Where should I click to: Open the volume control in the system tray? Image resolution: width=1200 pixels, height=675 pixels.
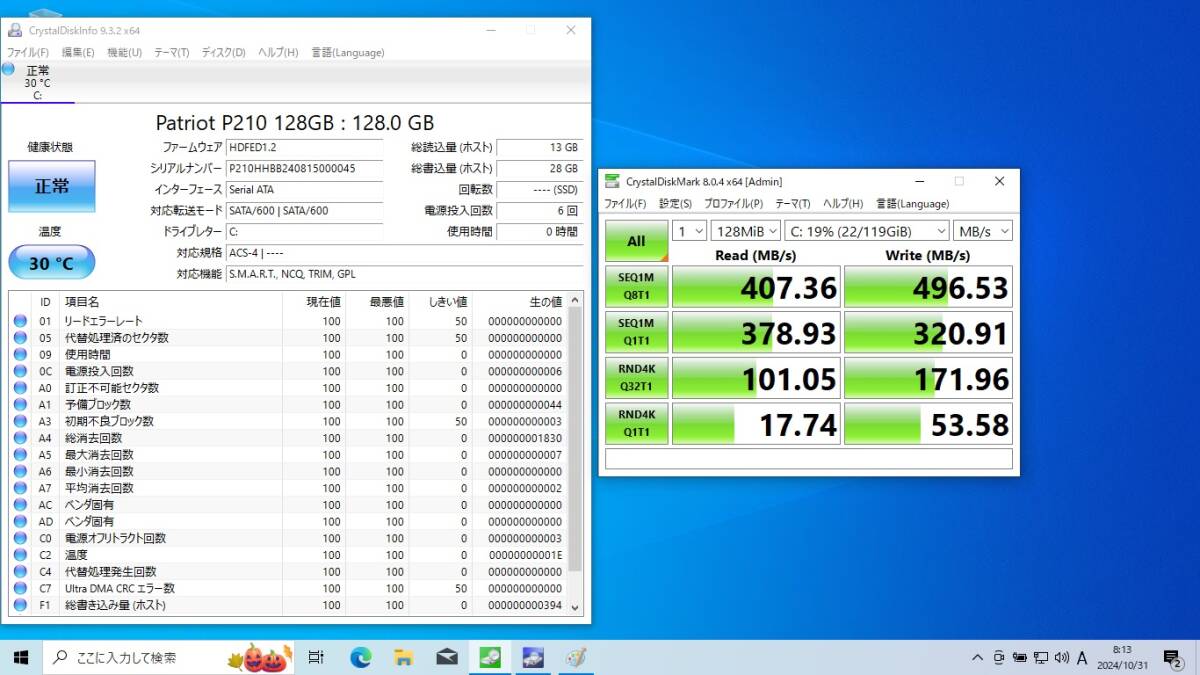click(1061, 657)
